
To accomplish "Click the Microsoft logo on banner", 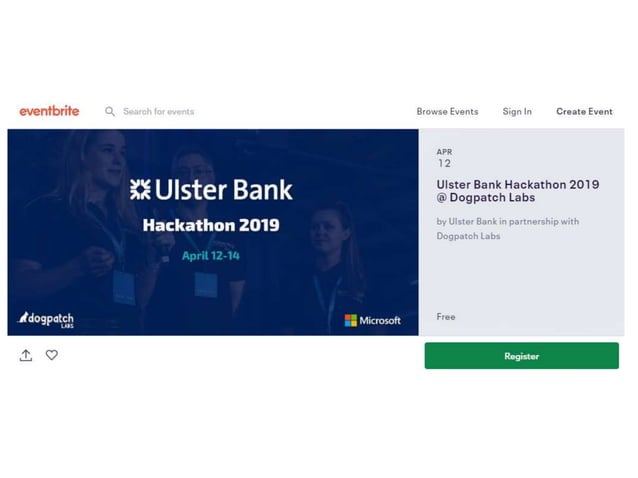I will (372, 321).
